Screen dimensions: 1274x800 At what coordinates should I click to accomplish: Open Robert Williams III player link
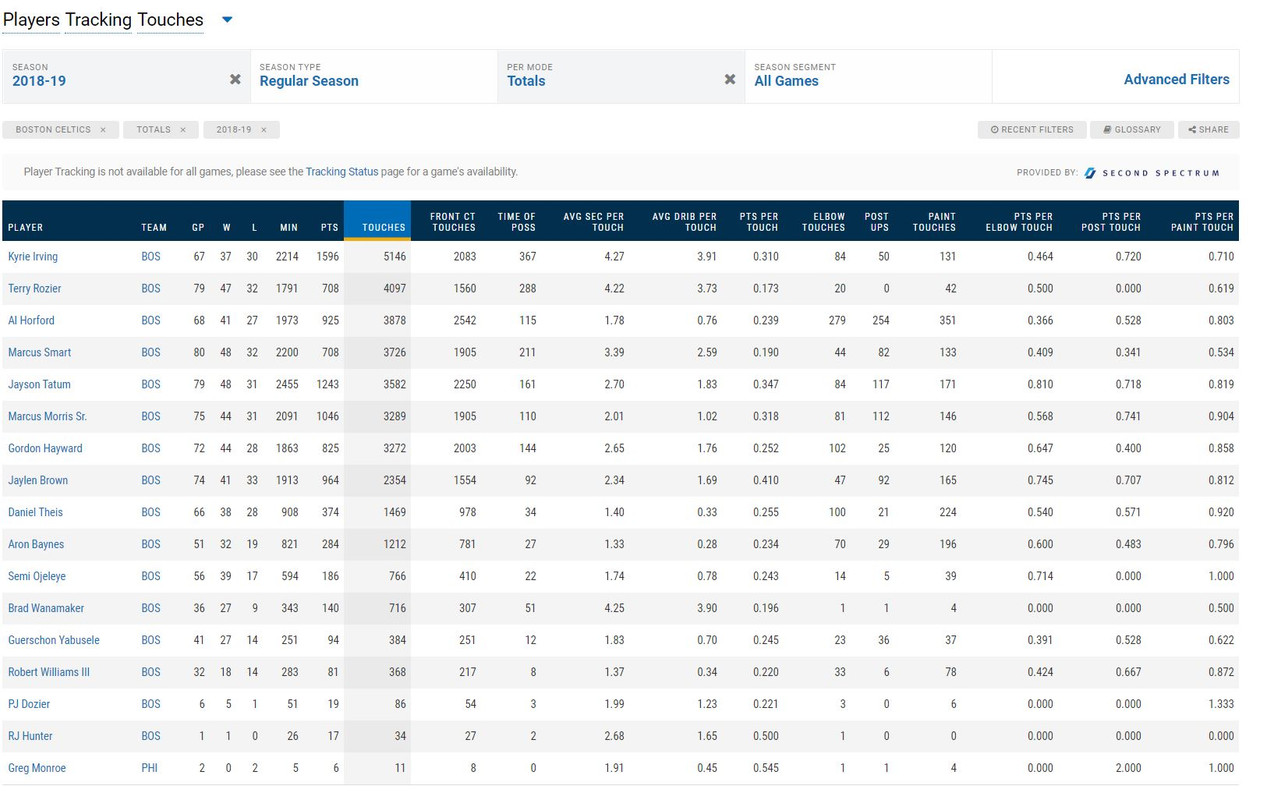(x=49, y=673)
